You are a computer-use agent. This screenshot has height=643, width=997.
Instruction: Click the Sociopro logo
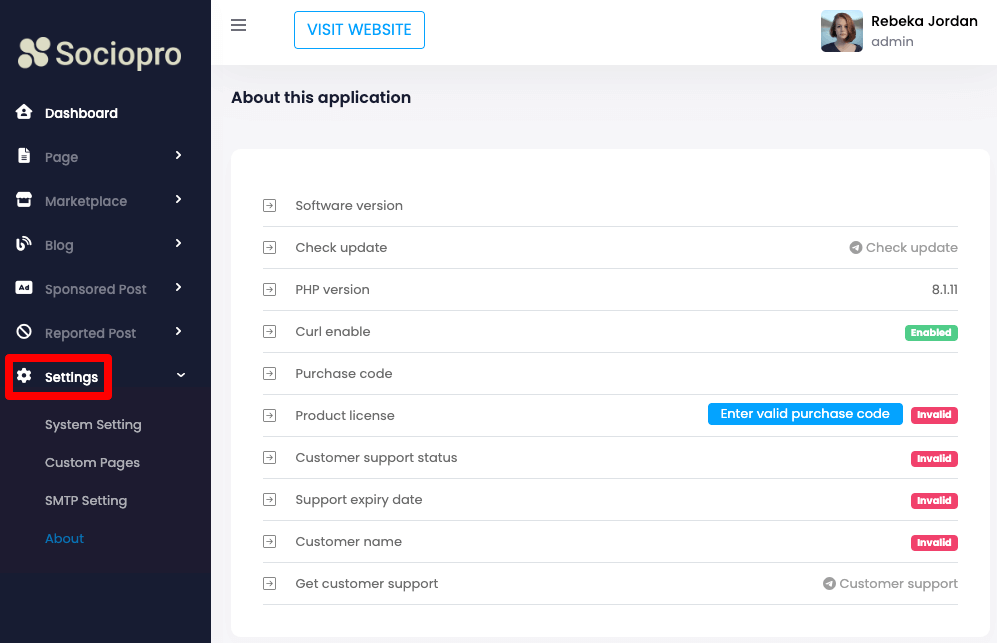pos(100,53)
